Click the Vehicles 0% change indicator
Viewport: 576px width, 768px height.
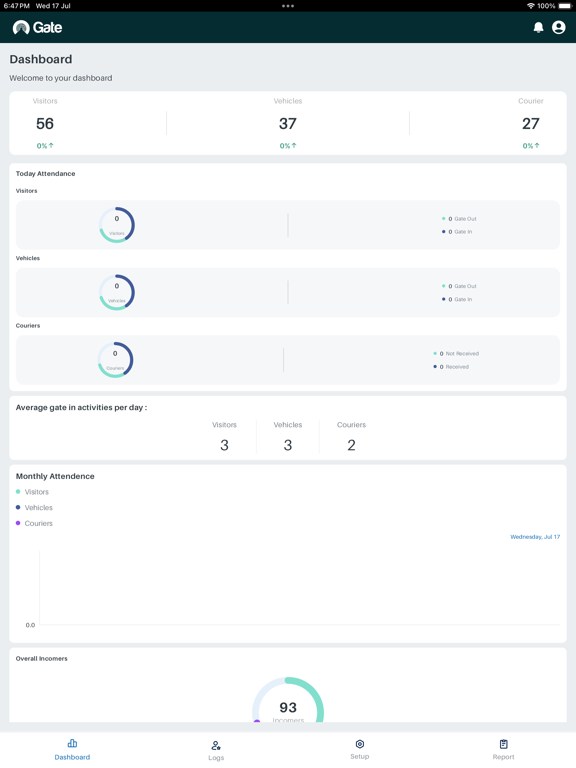[x=288, y=145]
